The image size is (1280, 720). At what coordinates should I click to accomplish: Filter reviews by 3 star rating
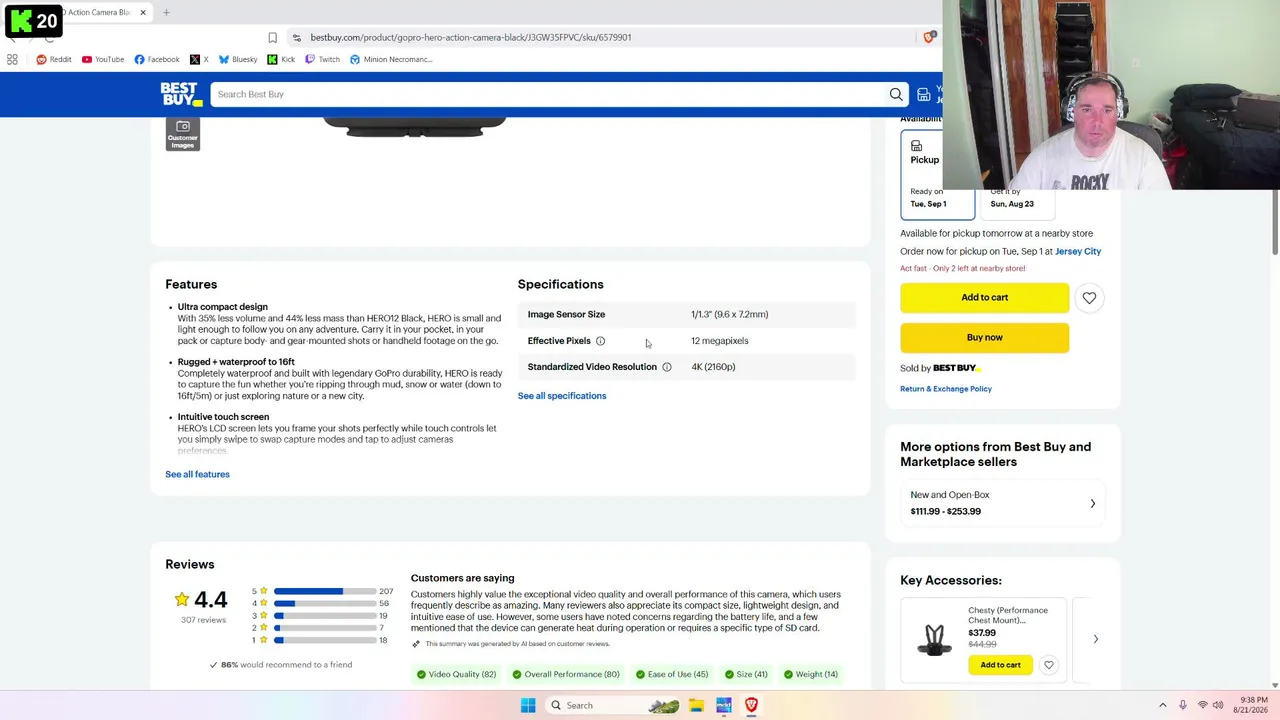point(321,615)
